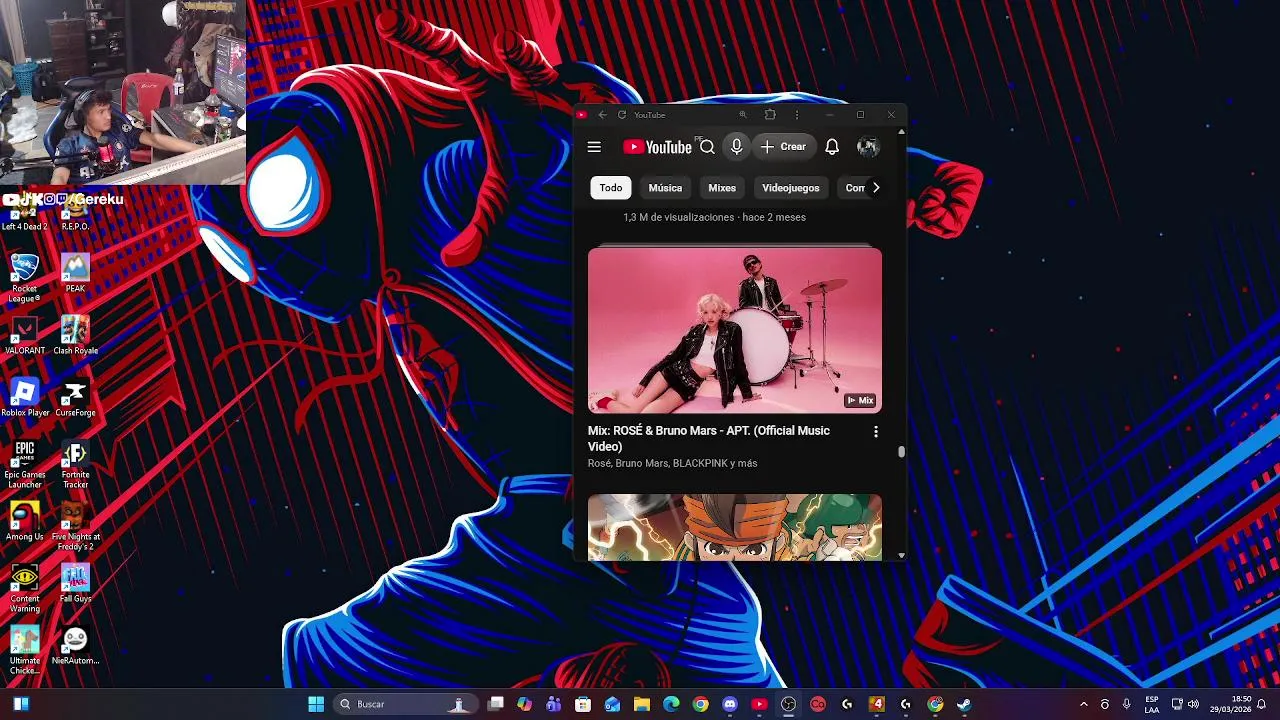The width and height of the screenshot is (1280, 720).
Task: Open OBS Studio from the taskbar
Action: tap(789, 704)
